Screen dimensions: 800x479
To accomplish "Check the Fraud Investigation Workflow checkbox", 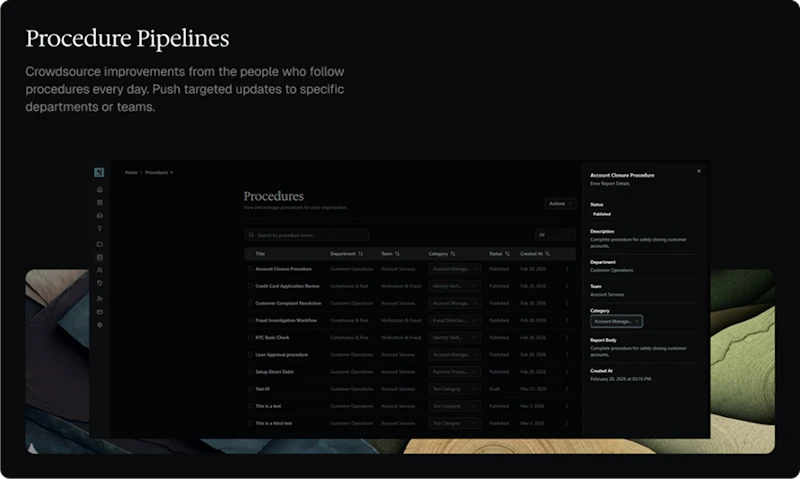I will pyautogui.click(x=250, y=320).
